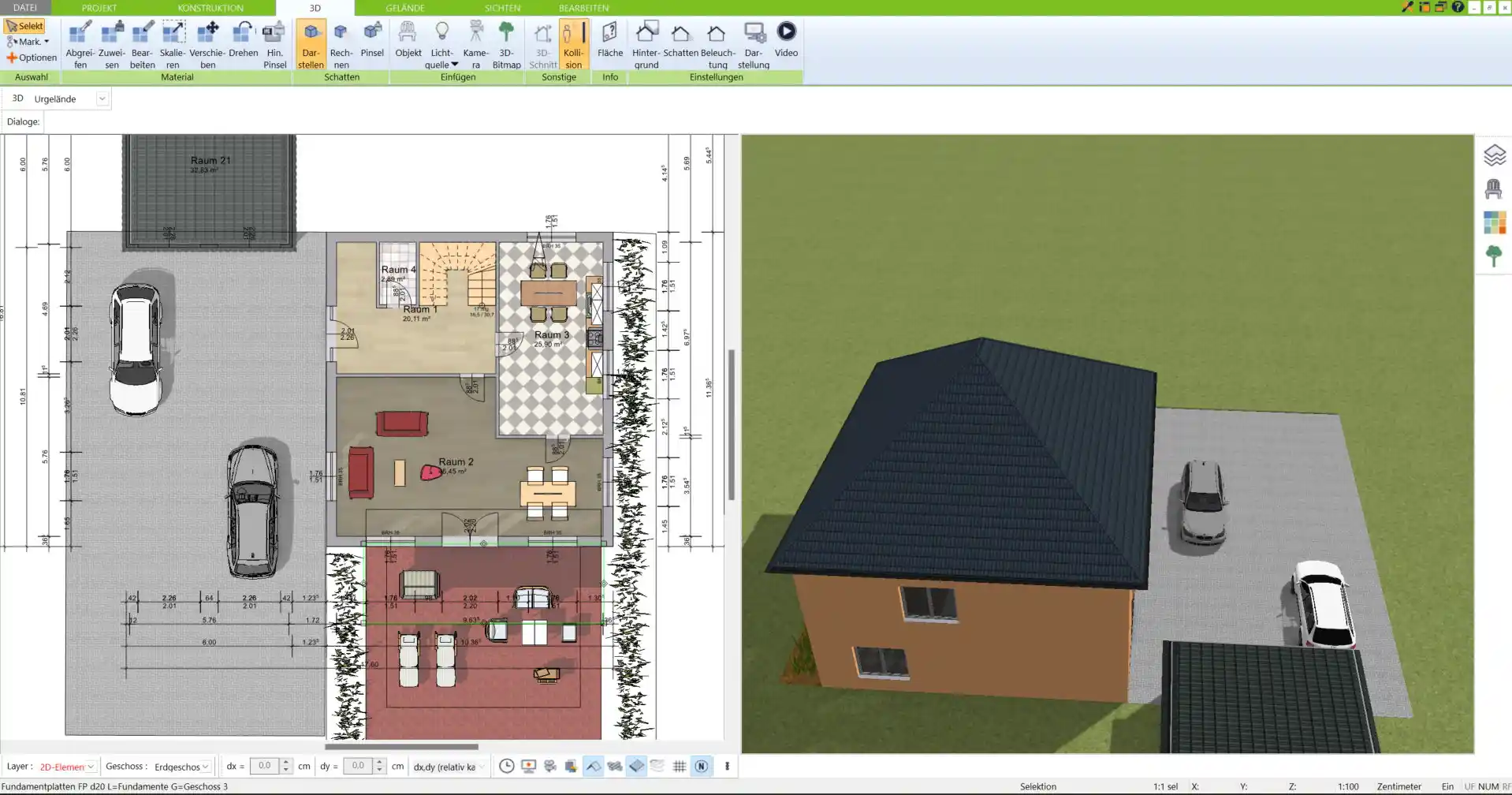
Task: Open the Geschoss dropdown
Action: click(x=182, y=767)
